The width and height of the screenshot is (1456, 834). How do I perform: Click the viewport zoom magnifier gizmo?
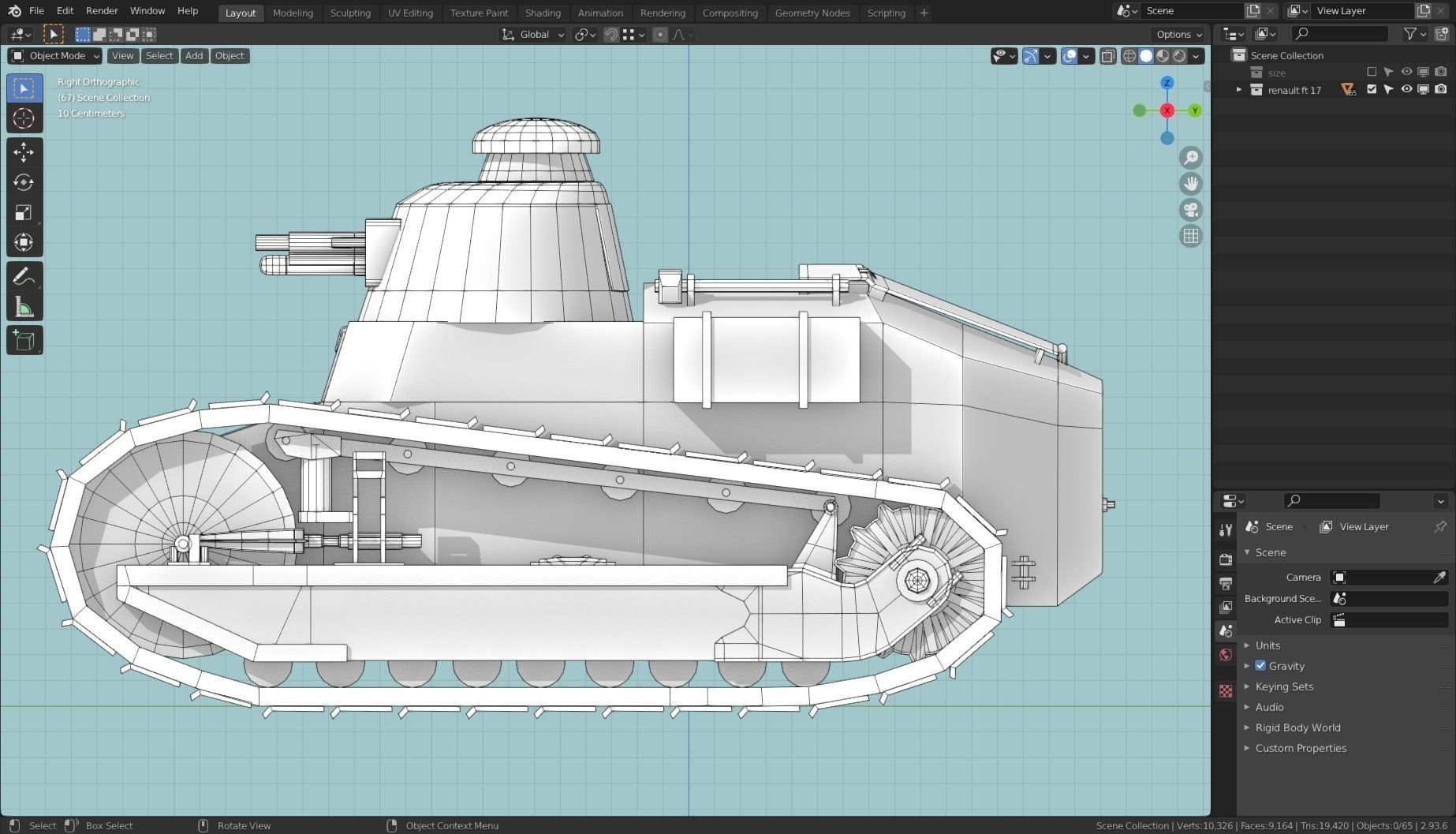[1191, 158]
